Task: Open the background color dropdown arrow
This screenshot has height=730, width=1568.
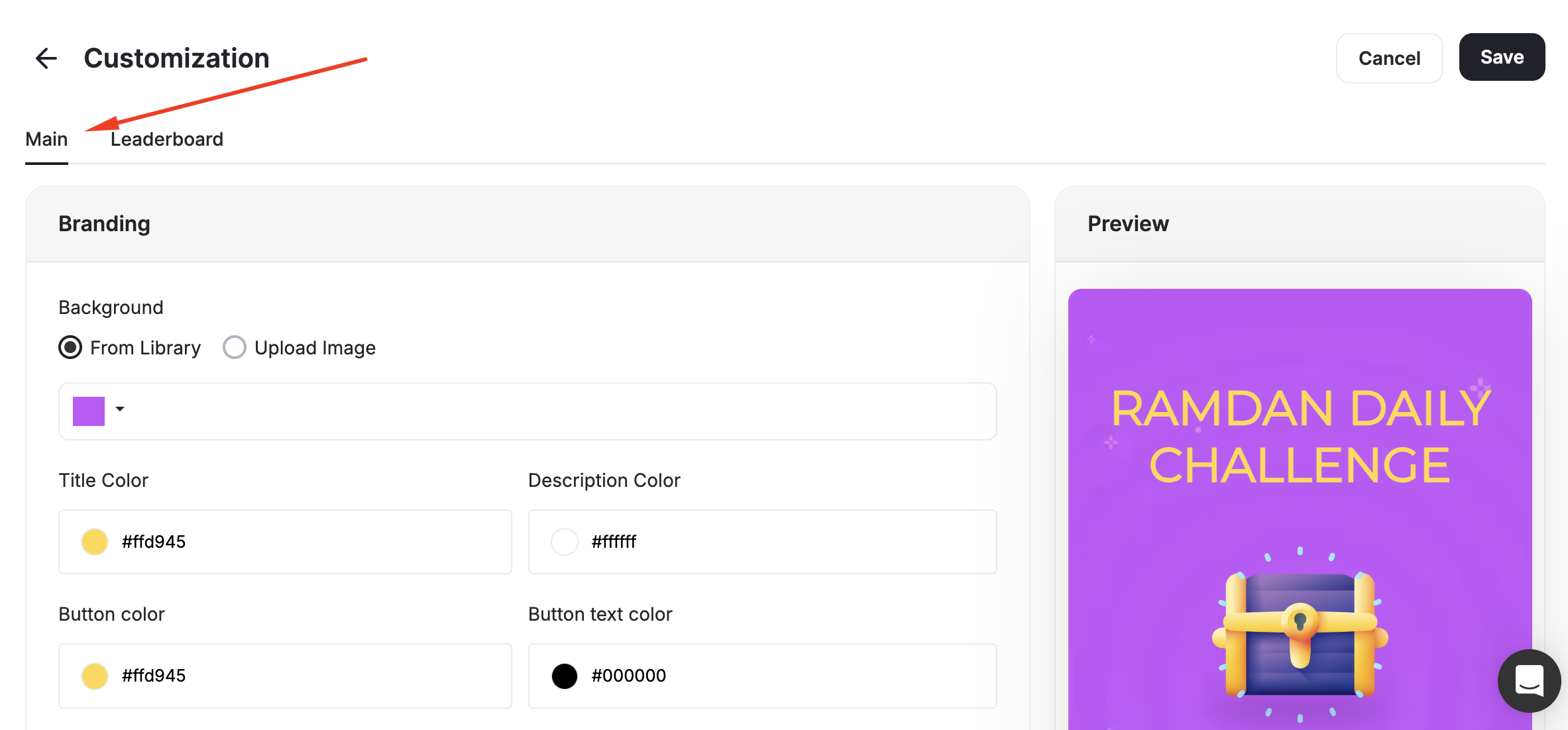Action: [120, 411]
